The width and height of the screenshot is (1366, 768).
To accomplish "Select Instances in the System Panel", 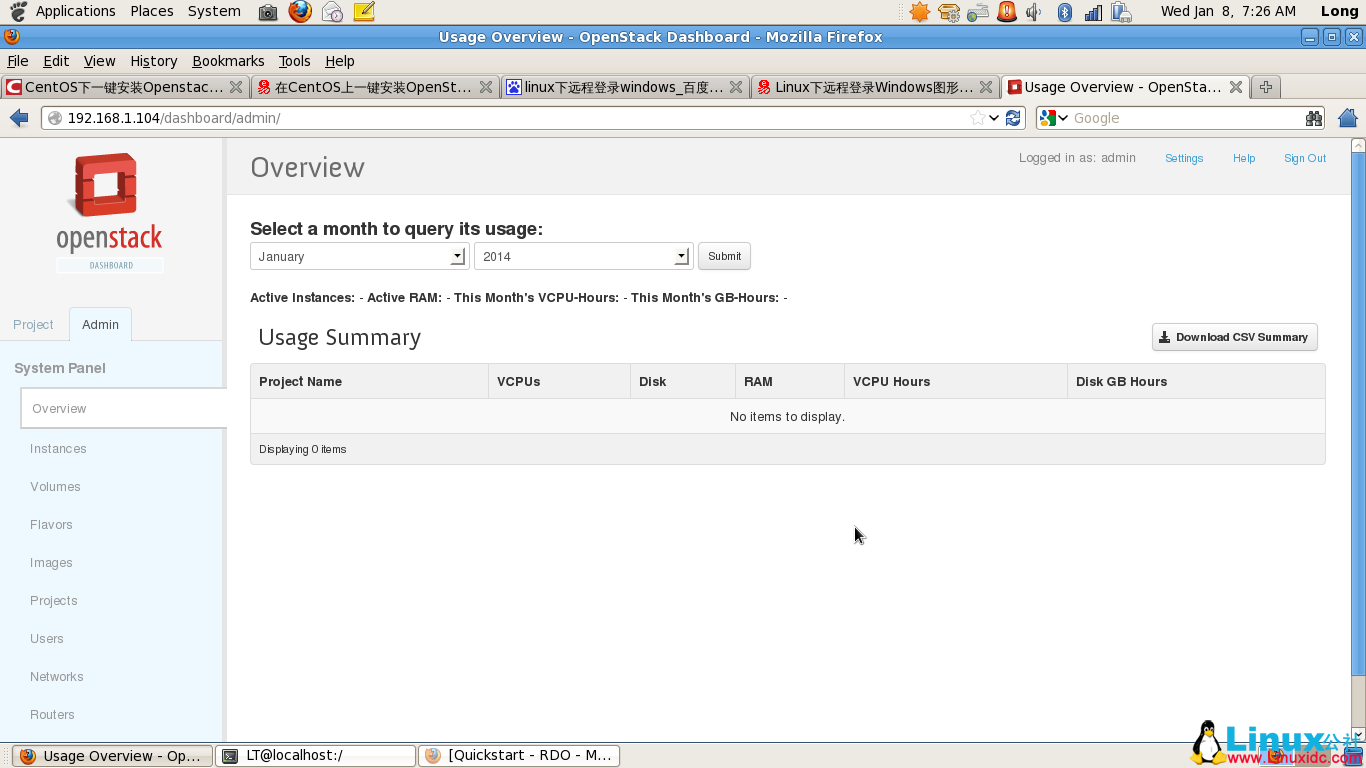I will [57, 448].
